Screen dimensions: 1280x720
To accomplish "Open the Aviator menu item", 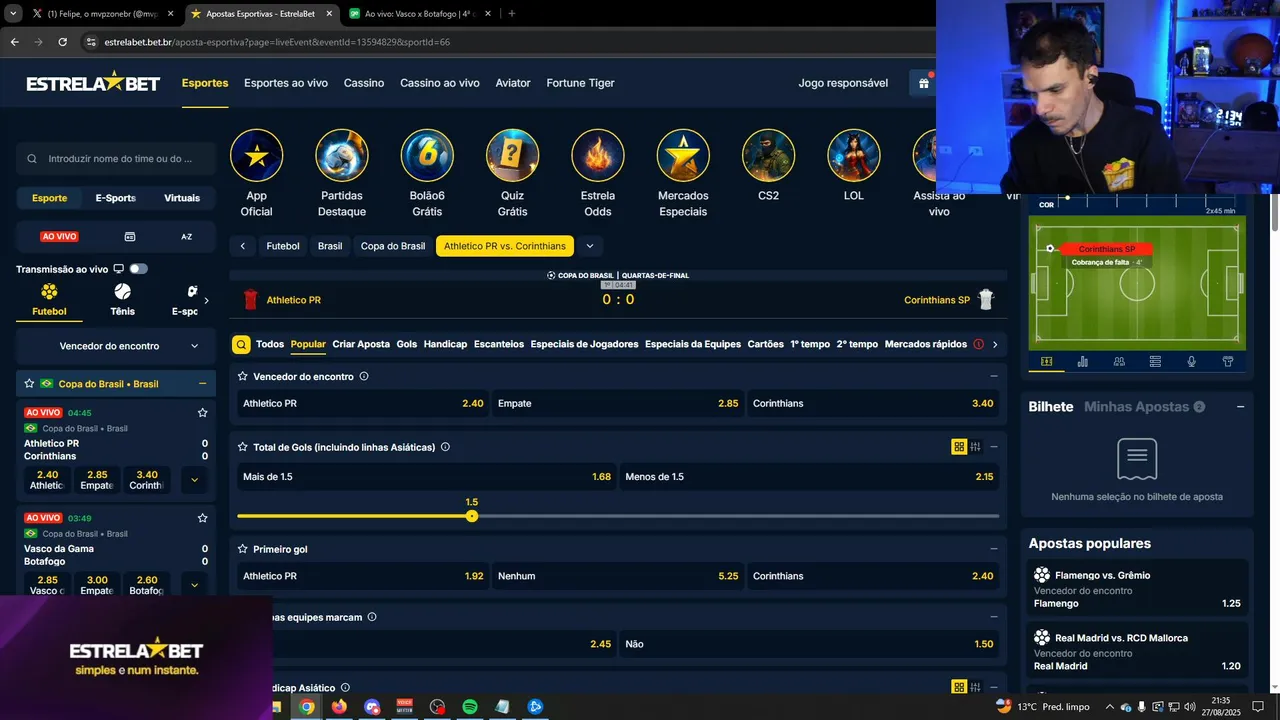I will pyautogui.click(x=513, y=83).
